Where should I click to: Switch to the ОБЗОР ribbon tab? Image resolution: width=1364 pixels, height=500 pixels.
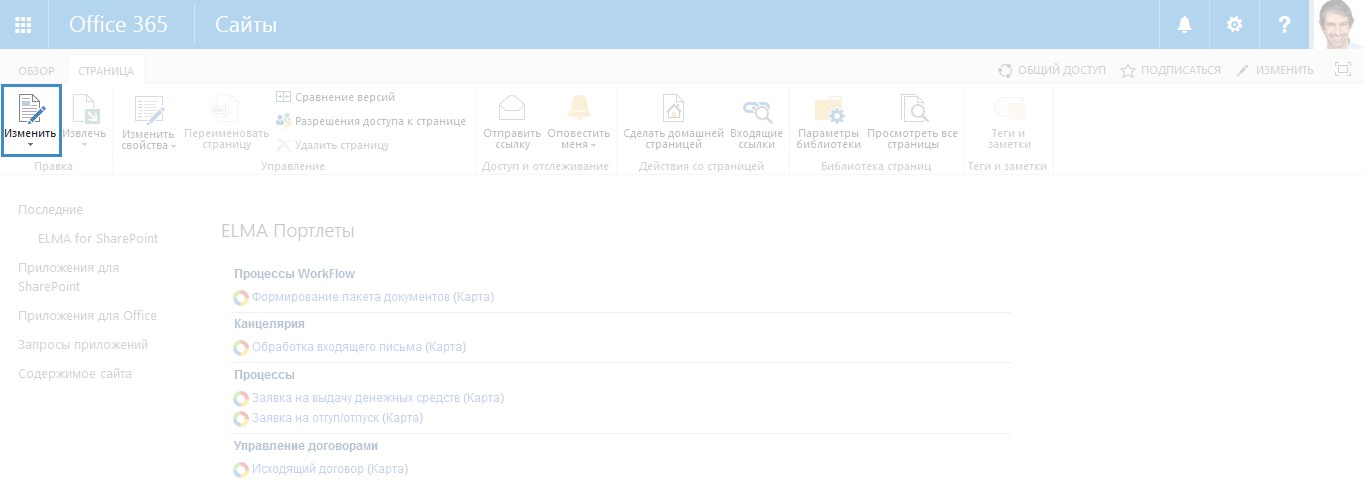point(37,70)
